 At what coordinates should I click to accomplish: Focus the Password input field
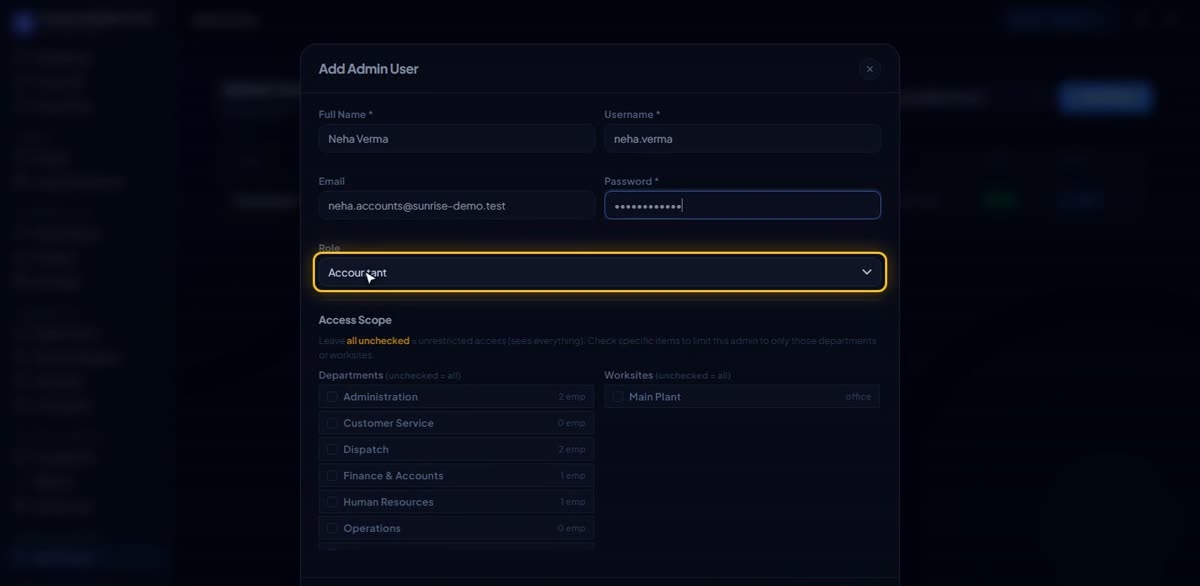coord(742,205)
